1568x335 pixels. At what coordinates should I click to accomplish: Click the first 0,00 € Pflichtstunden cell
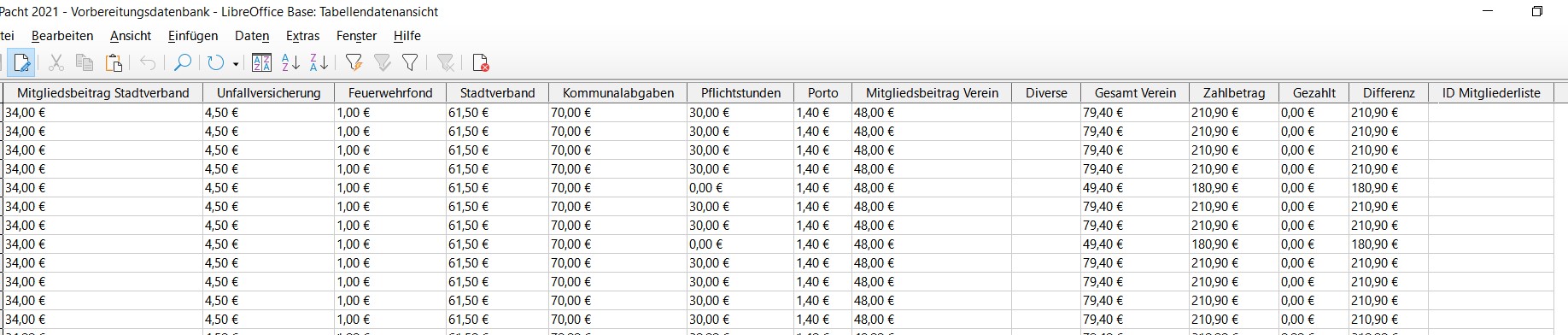pos(740,187)
